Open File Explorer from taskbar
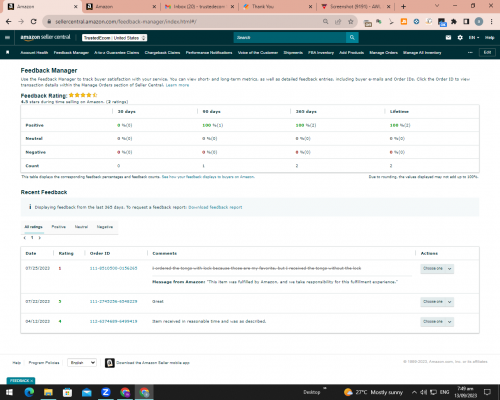Image resolution: width=500 pixels, height=400 pixels. coord(48,392)
